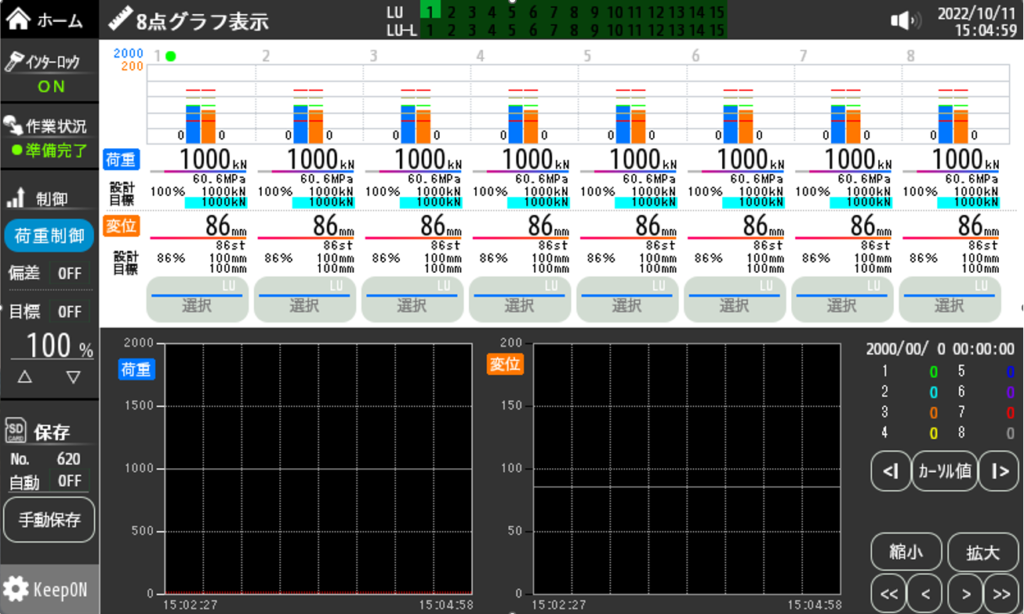Click channel 5 bar chart
Image resolution: width=1024 pixels, height=614 pixels.
631,105
